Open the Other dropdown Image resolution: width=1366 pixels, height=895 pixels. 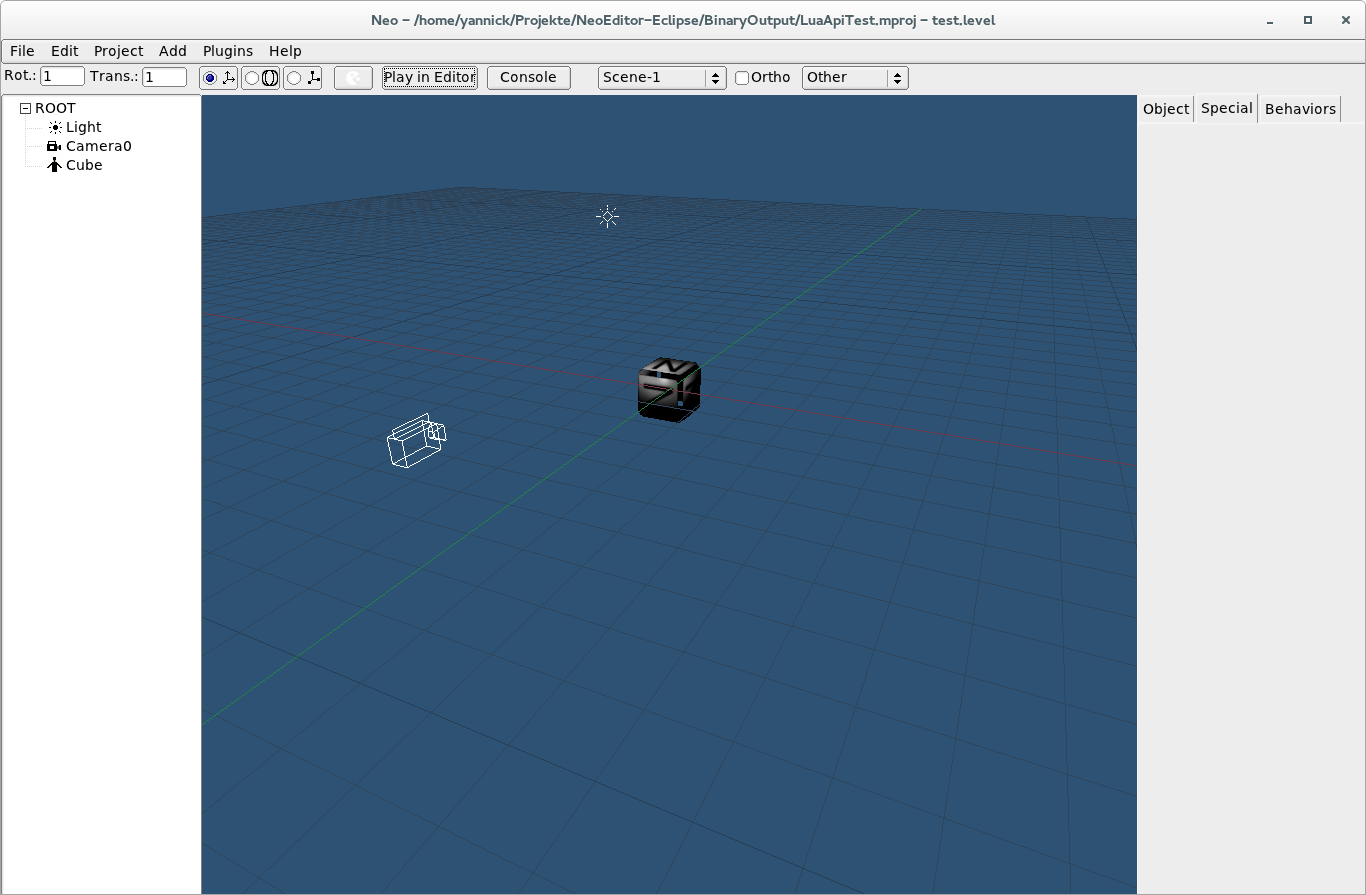point(855,77)
